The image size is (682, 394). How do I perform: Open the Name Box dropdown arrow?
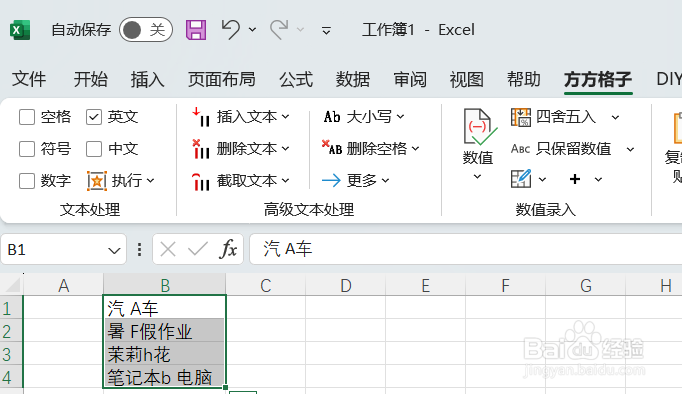[x=114, y=250]
